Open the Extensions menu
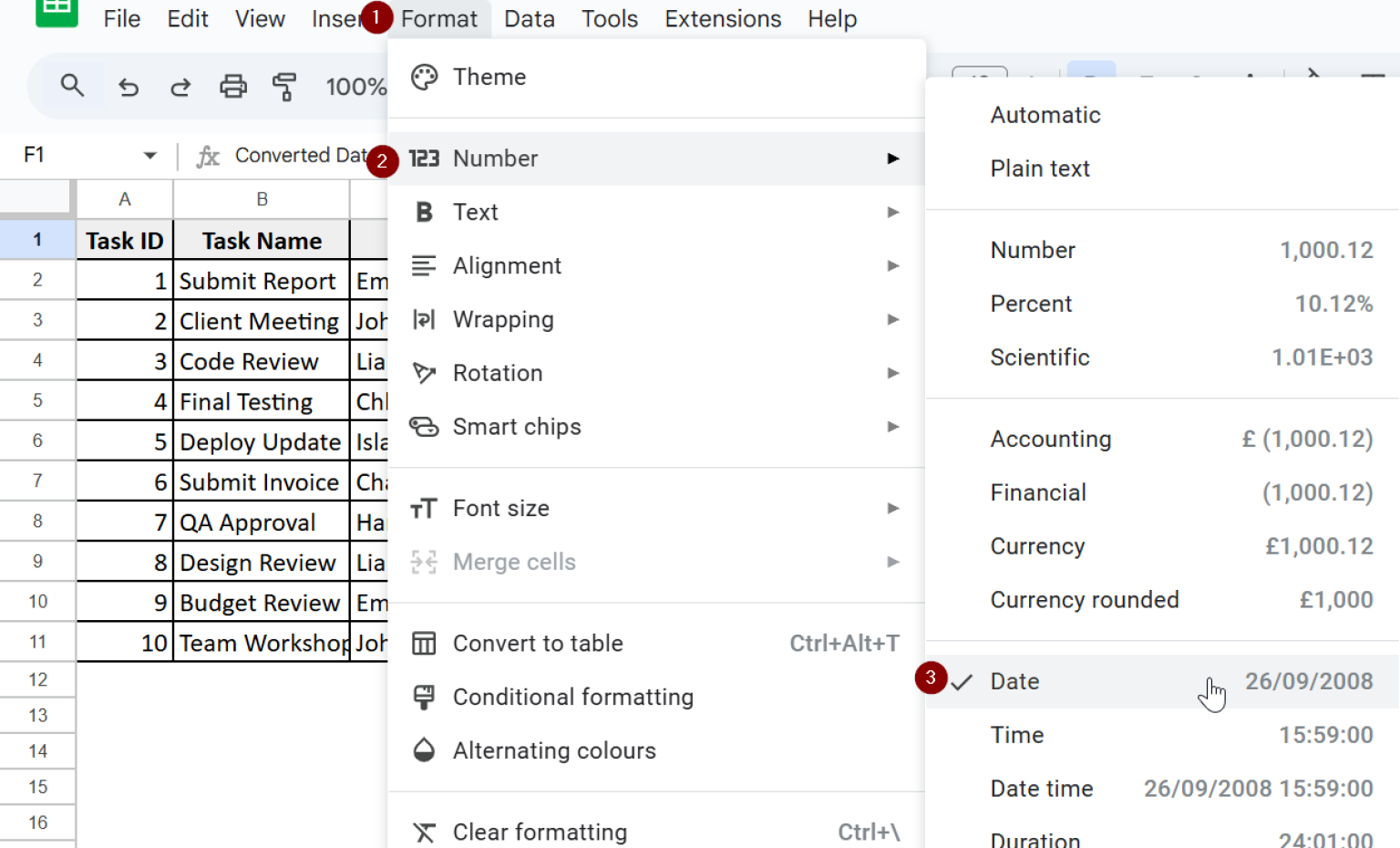Image resolution: width=1400 pixels, height=848 pixels. [x=722, y=19]
